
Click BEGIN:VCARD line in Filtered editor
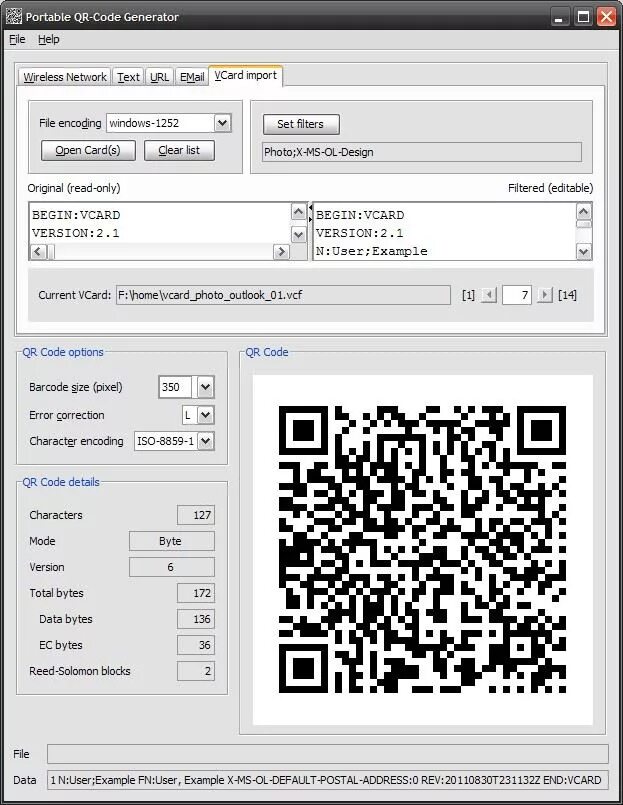pos(360,215)
